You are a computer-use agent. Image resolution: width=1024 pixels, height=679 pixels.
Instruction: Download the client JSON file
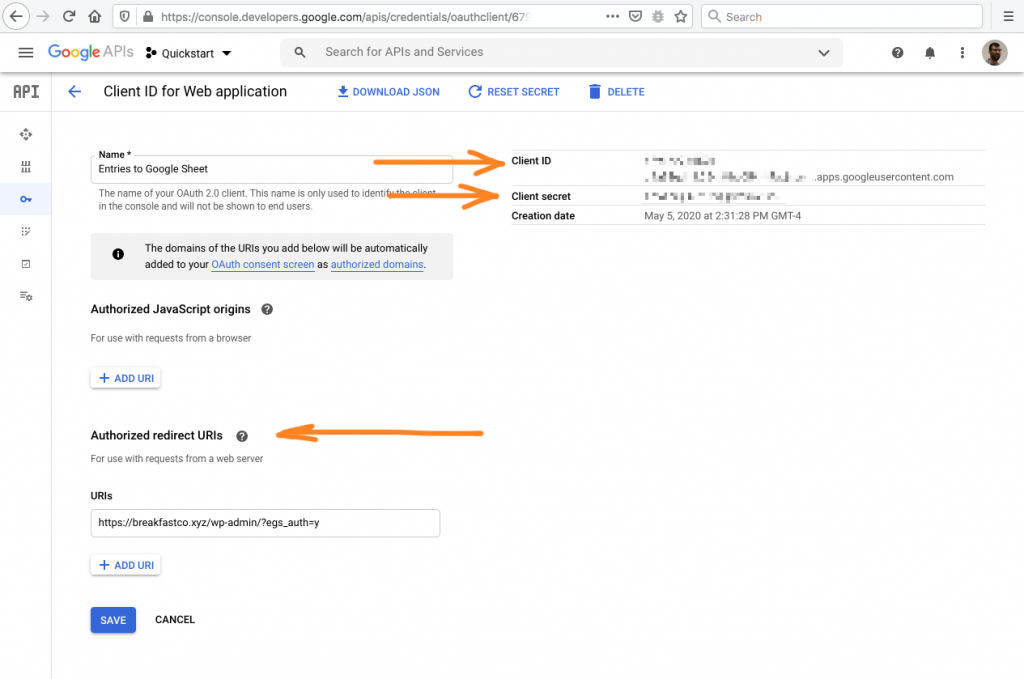(389, 92)
